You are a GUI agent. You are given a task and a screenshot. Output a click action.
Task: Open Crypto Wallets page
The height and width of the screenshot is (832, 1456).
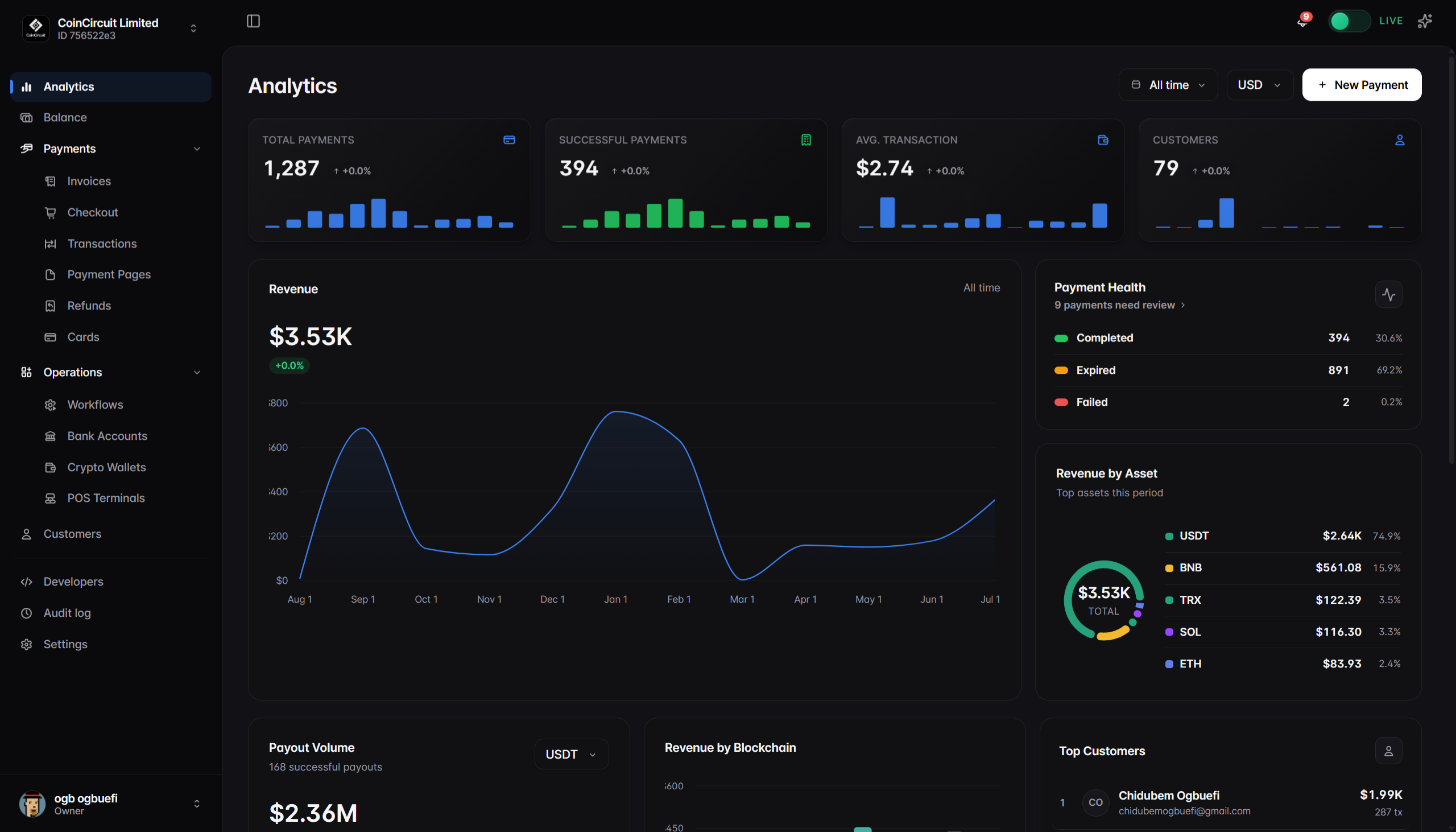[x=122, y=467]
